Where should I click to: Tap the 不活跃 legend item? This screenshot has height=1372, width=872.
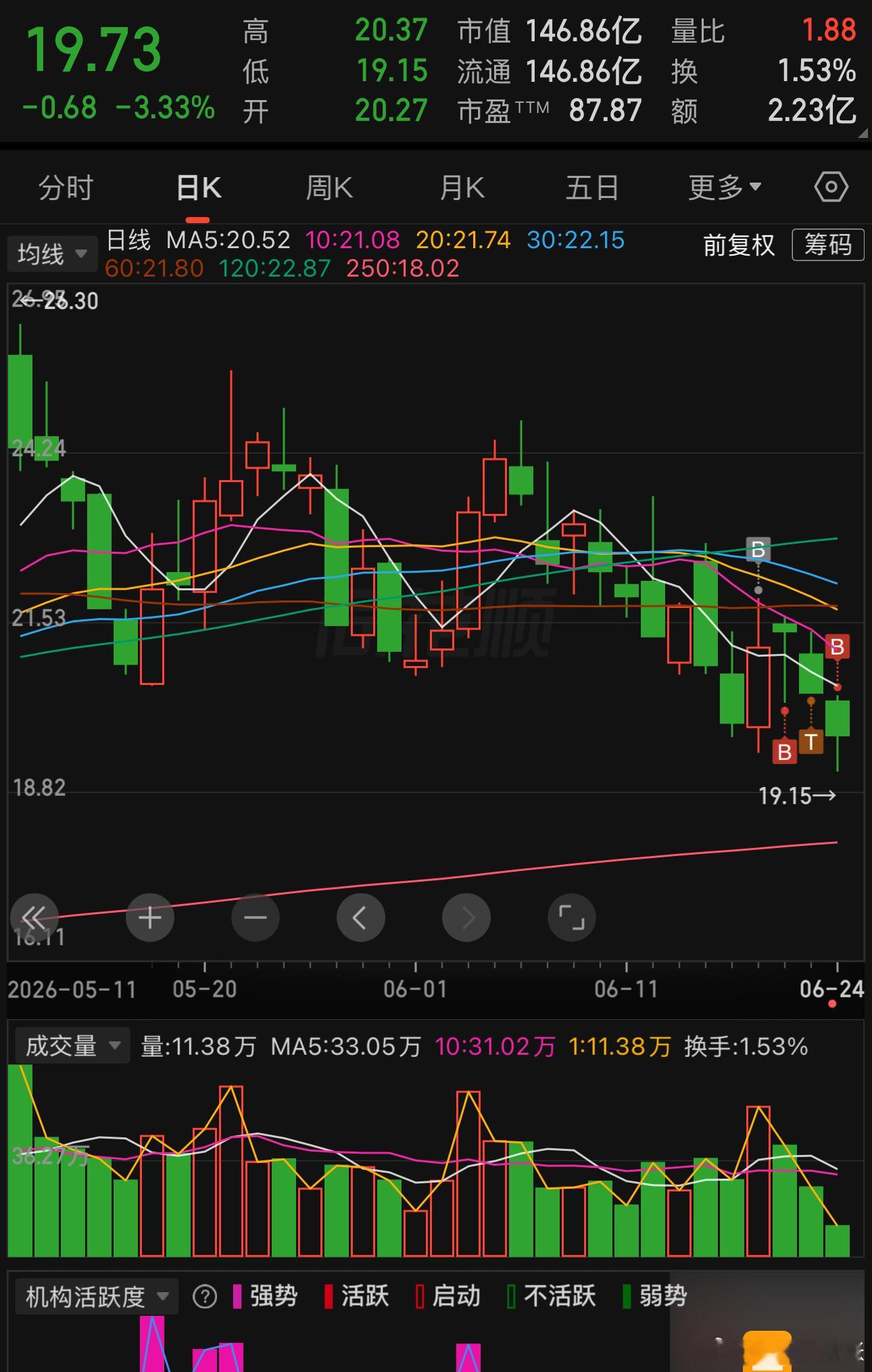tap(552, 1296)
